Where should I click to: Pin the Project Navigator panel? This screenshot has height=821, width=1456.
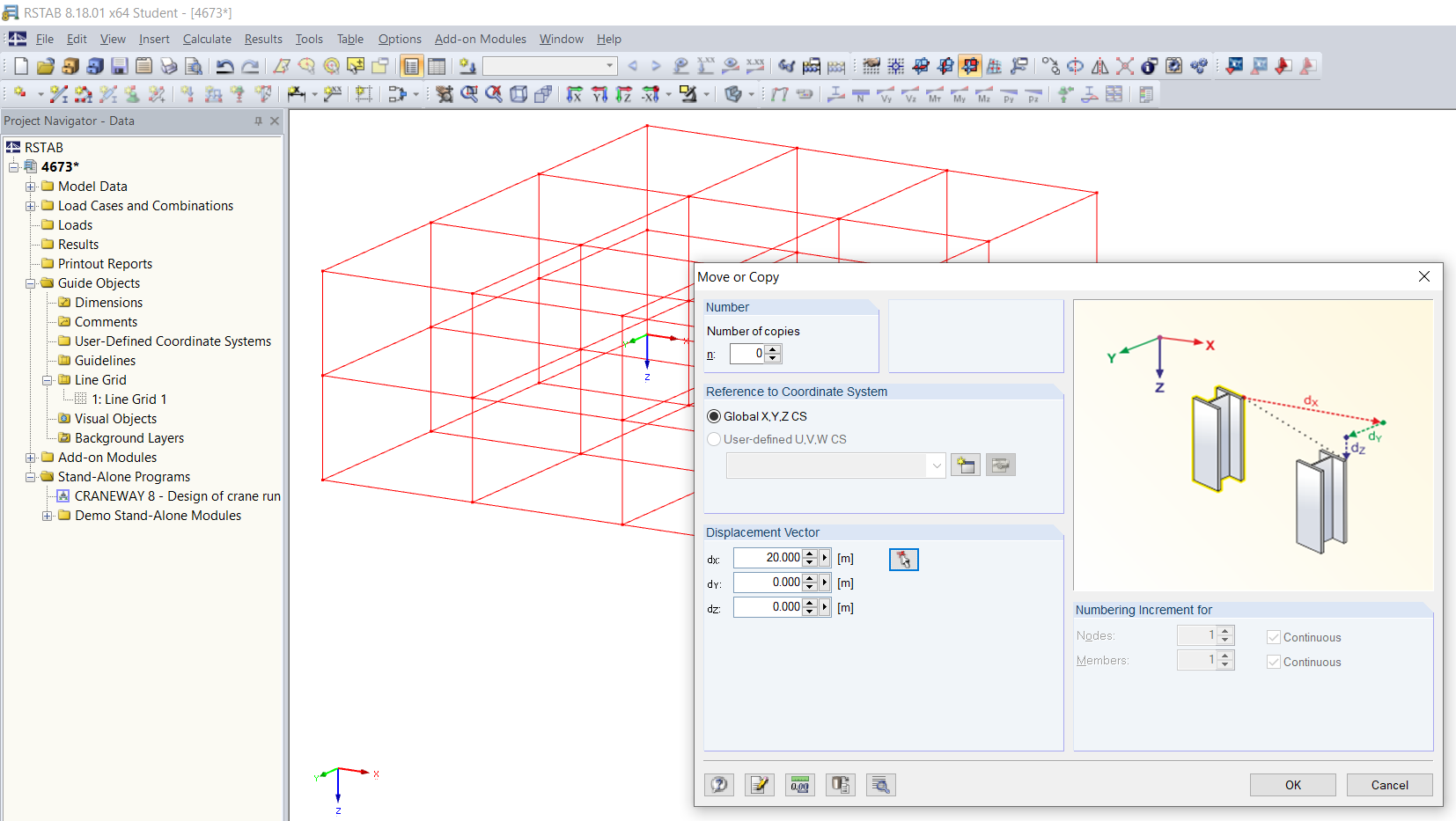coord(258,121)
